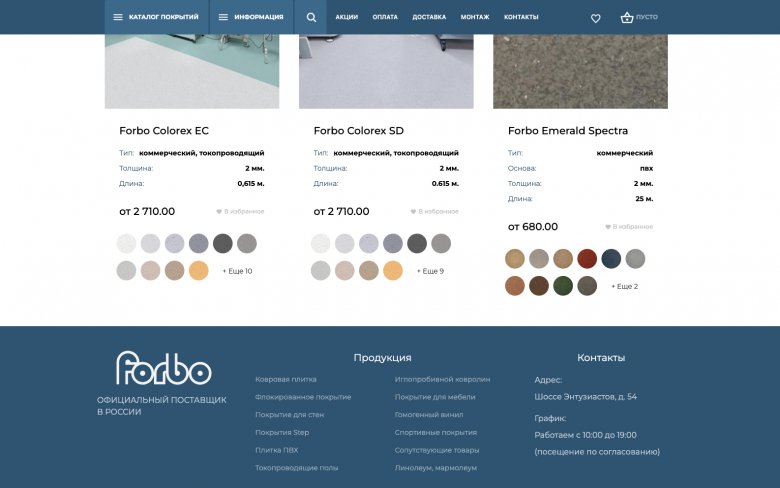The image size is (780, 488).
Task: Open the Плитка ПВХ footer link
Action: point(277,450)
